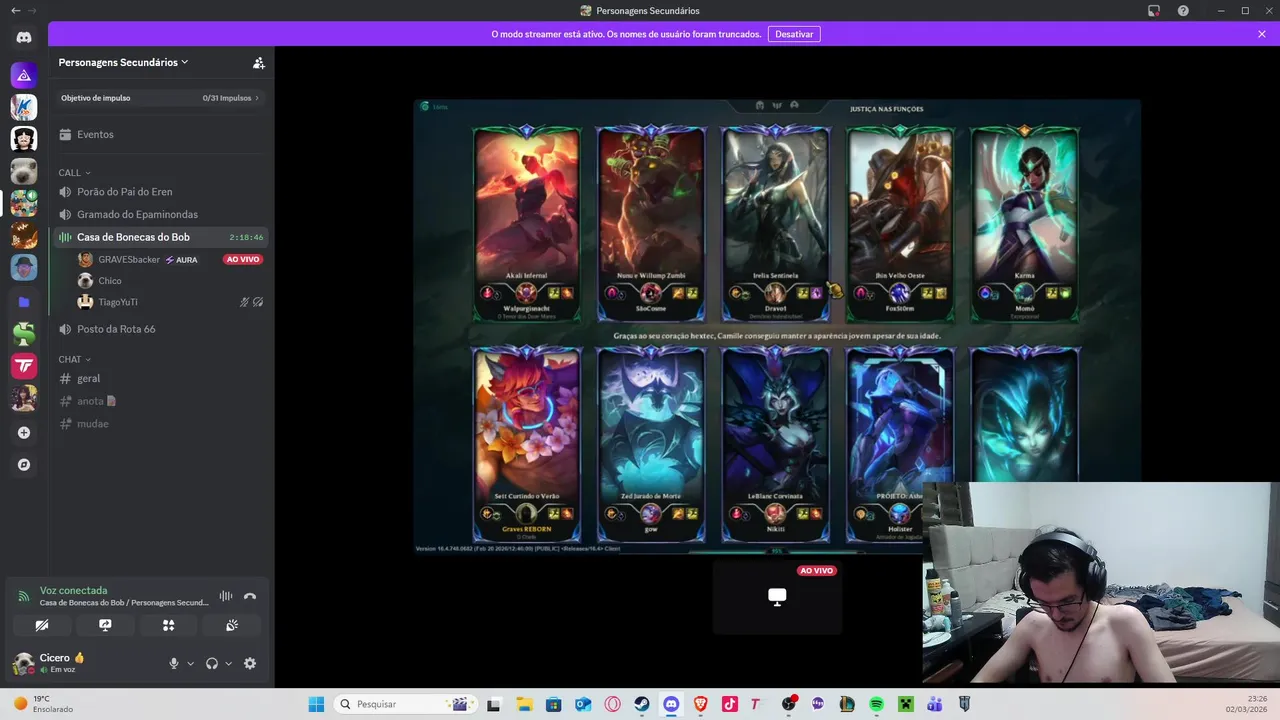Select Casa de Bonecas do Bob channel
This screenshot has height=720, width=1280.
[161, 237]
